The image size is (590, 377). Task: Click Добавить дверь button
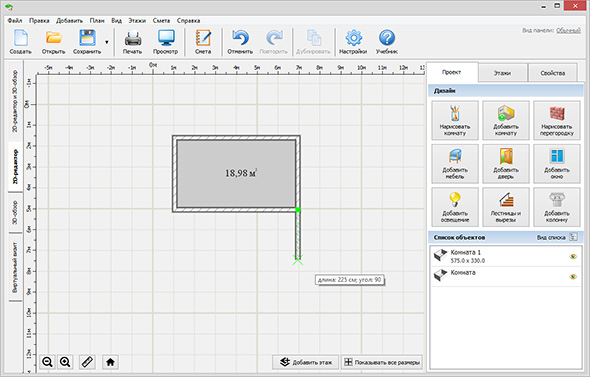506,164
